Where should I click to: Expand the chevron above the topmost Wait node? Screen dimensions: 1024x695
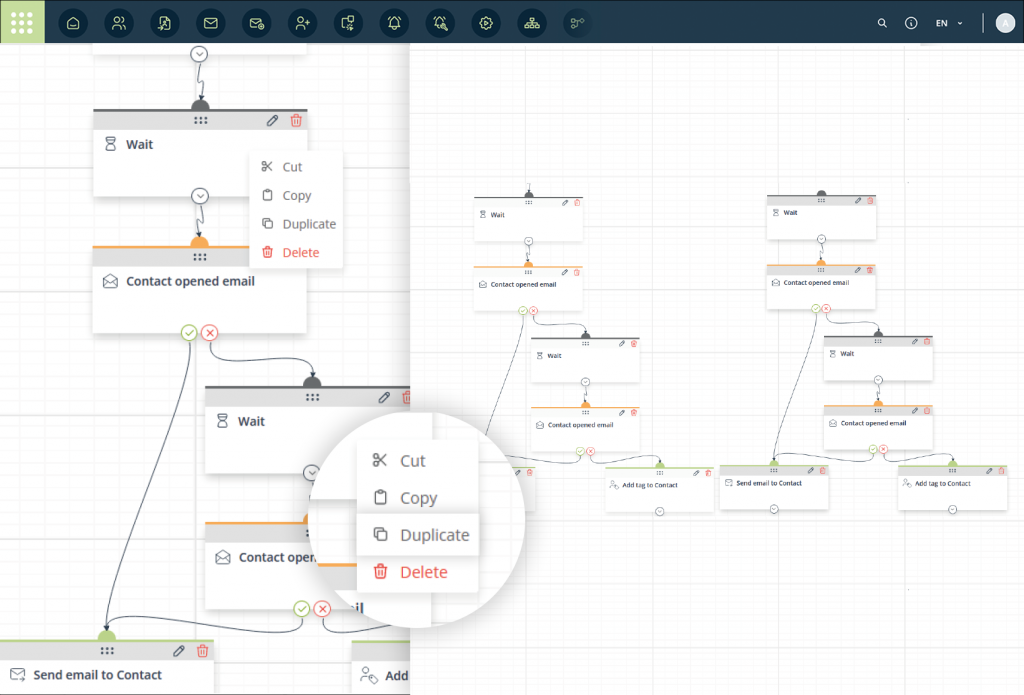point(199,54)
